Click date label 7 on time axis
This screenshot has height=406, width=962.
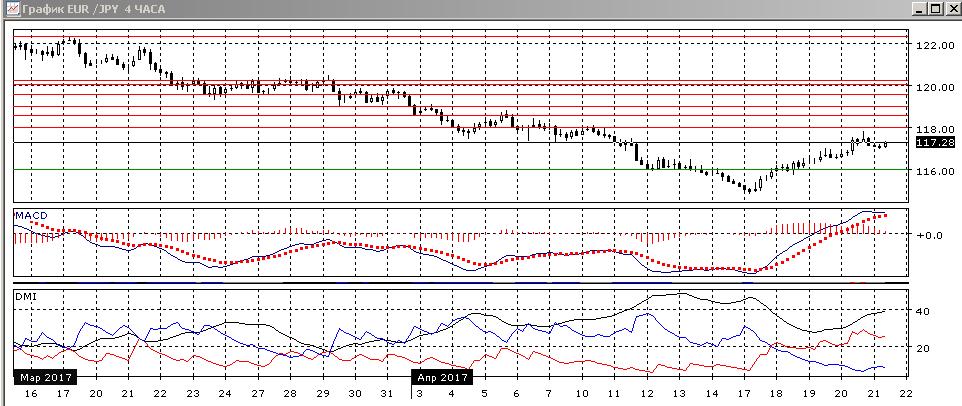click(x=549, y=393)
